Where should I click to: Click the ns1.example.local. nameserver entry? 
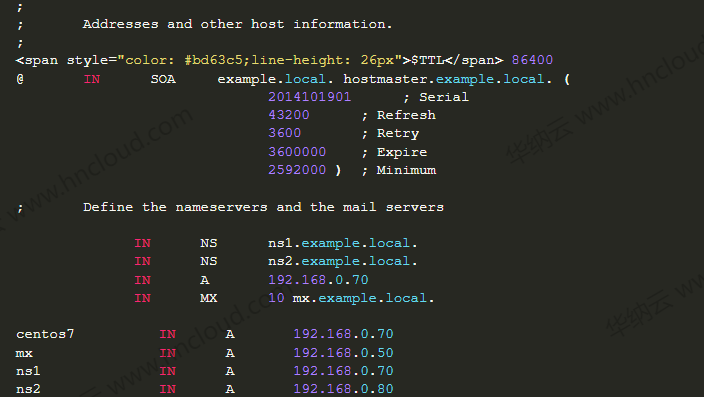point(343,243)
